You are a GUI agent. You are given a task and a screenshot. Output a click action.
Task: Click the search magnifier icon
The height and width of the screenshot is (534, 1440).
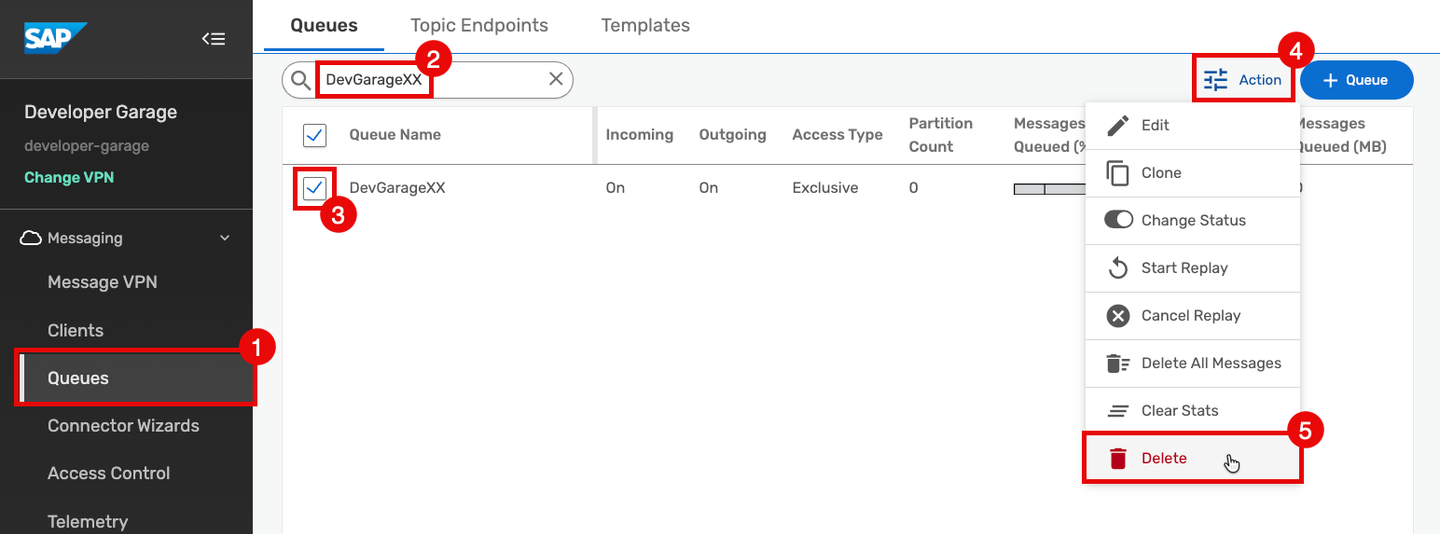point(300,79)
